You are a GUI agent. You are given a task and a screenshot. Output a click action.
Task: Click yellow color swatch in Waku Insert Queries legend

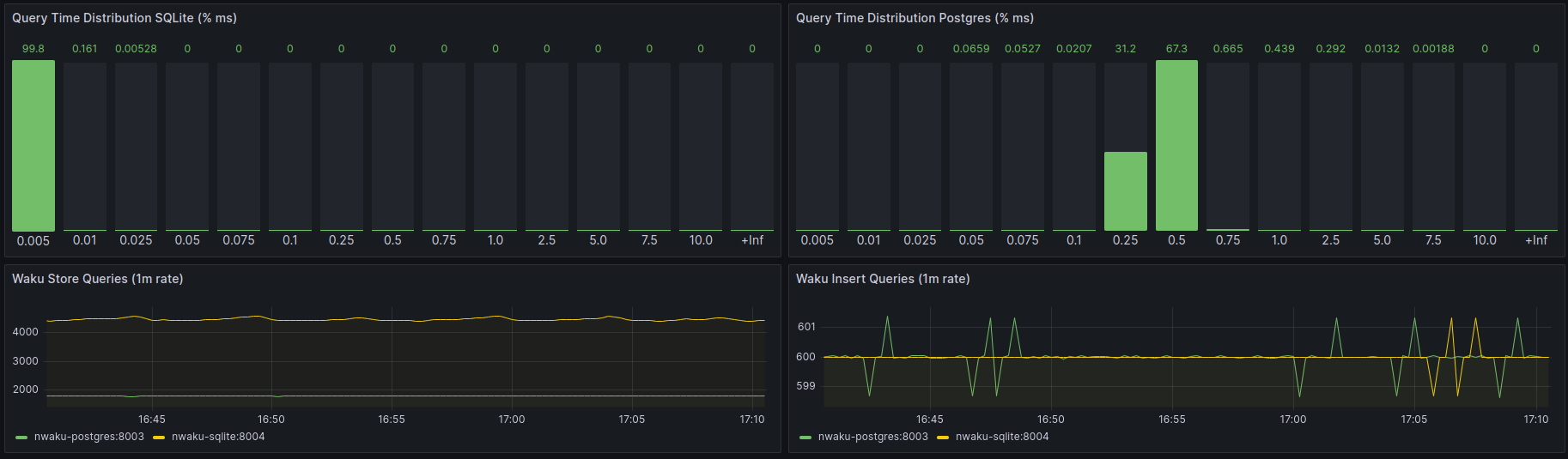[x=943, y=438]
